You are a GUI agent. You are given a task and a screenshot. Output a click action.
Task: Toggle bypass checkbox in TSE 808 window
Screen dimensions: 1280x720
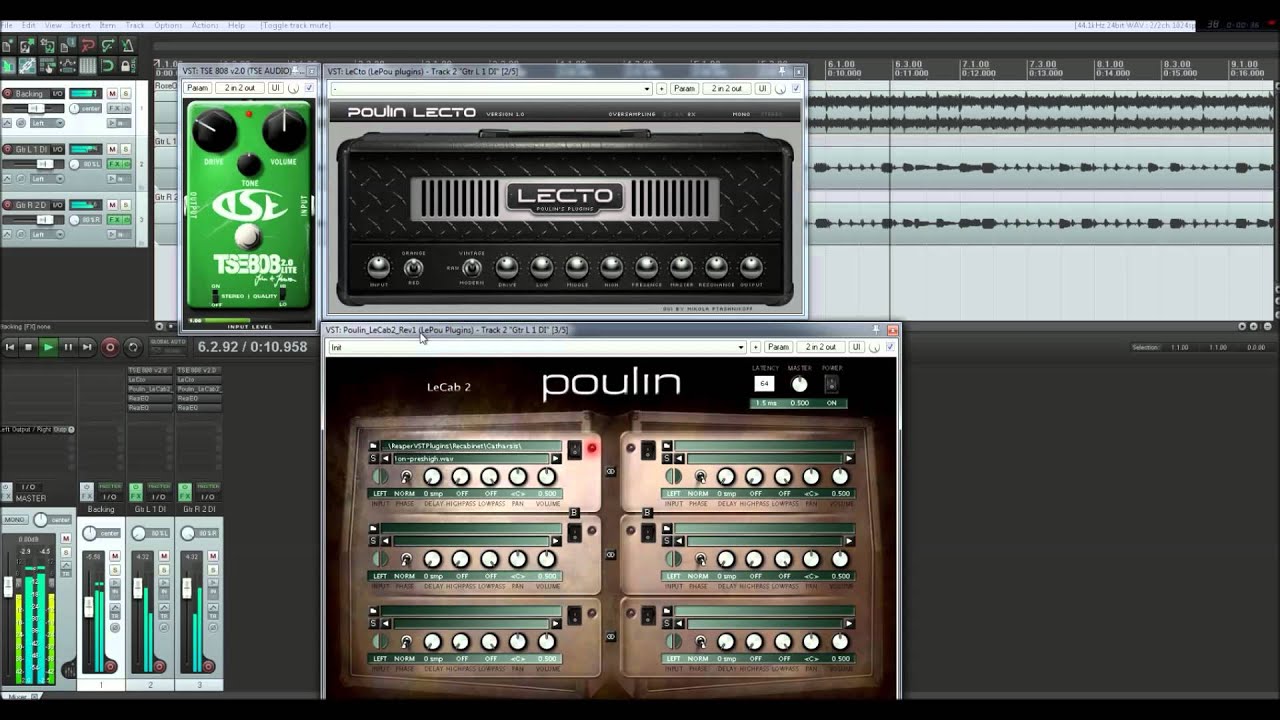309,88
